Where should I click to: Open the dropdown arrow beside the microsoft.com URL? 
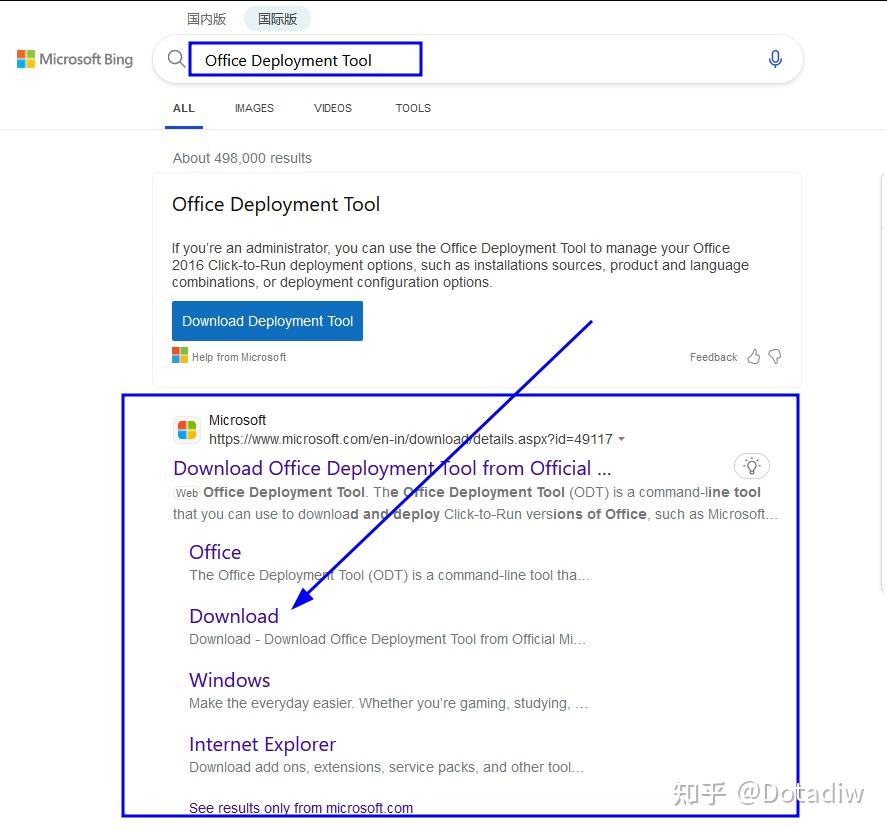click(x=622, y=439)
